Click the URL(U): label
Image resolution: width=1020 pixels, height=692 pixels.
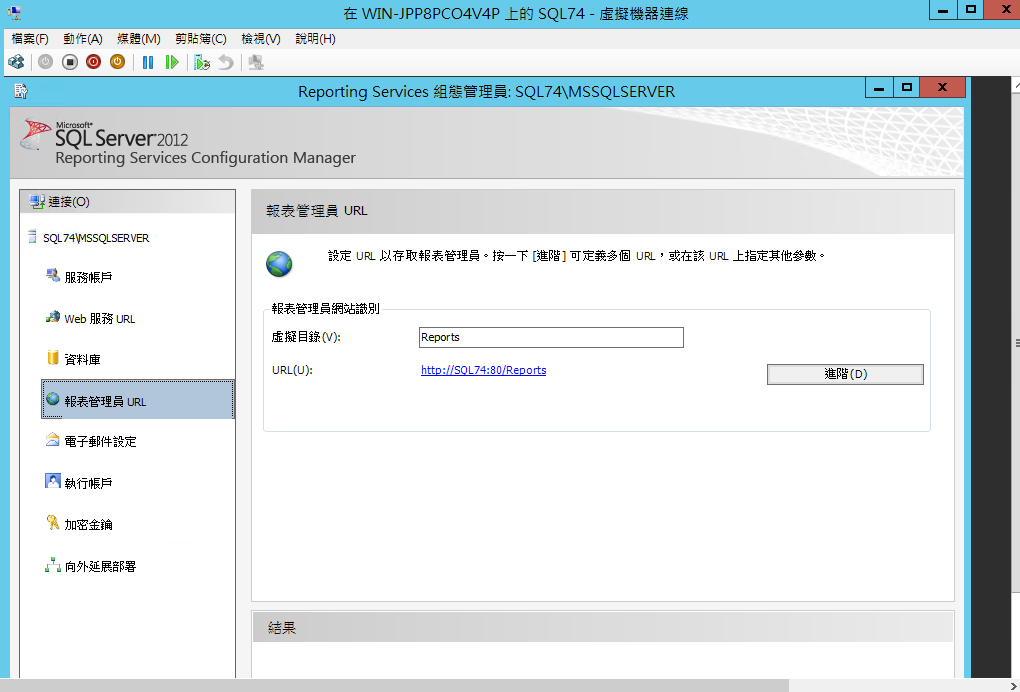293,370
